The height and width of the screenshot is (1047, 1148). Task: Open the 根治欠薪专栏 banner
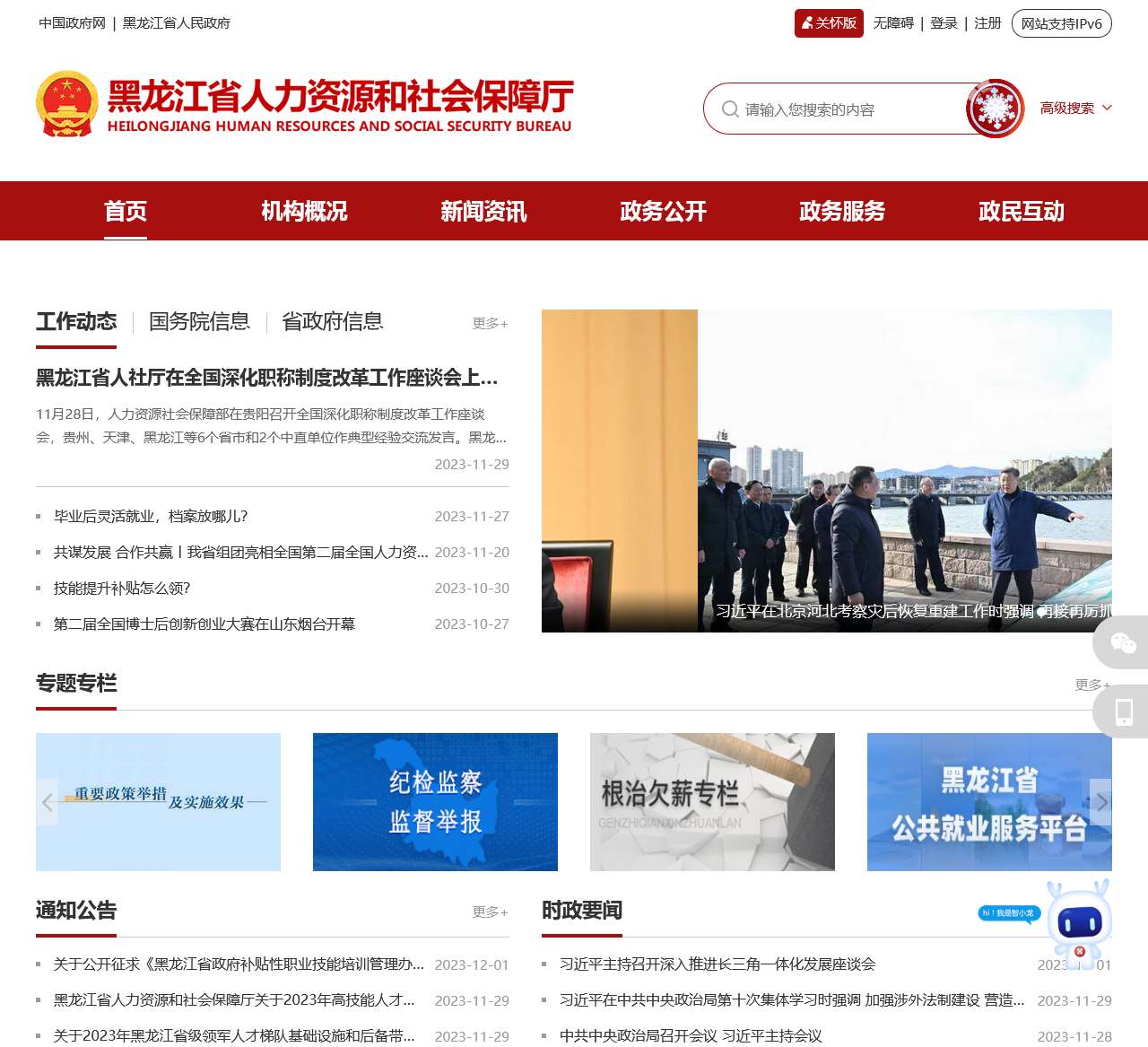712,802
